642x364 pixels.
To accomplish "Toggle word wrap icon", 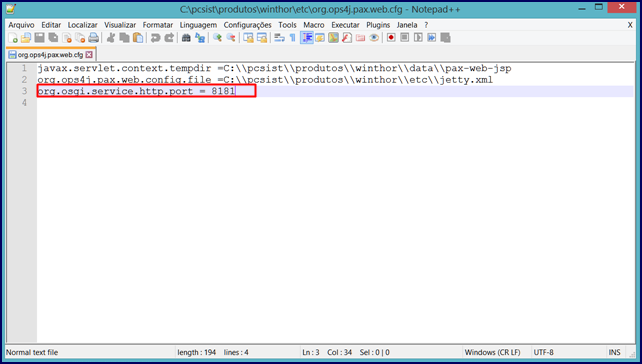I will (x=279, y=38).
